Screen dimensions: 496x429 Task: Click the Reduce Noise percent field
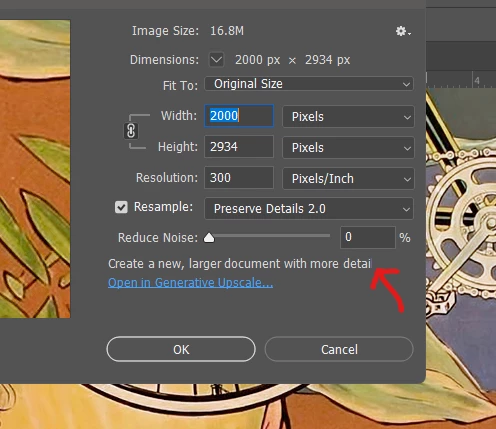click(x=368, y=237)
